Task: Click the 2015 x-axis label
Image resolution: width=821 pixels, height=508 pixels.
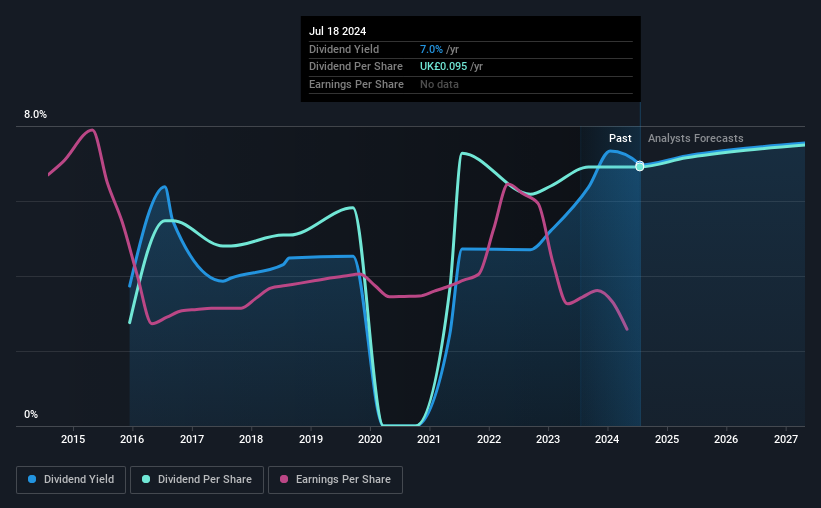Action: 73,439
